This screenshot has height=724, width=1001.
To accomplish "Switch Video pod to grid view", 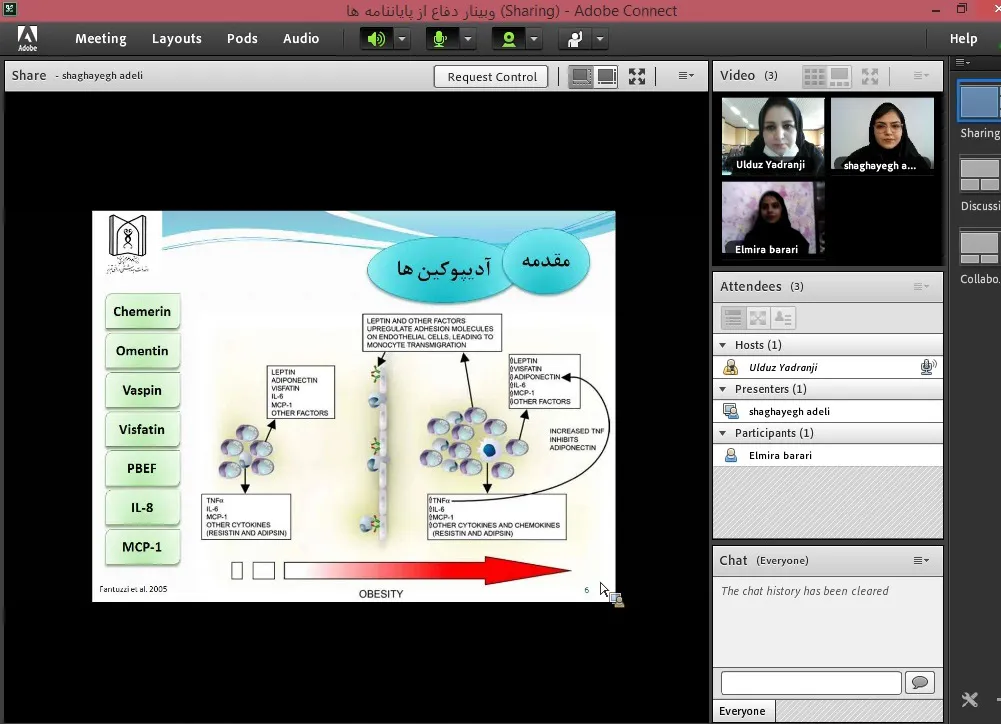I will [x=815, y=76].
